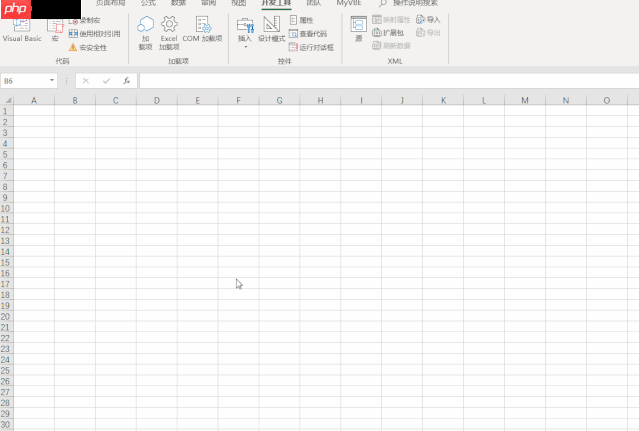Screen dimensions: 639x431
Task: Select row 17 header
Action: pyautogui.click(x=6, y=284)
